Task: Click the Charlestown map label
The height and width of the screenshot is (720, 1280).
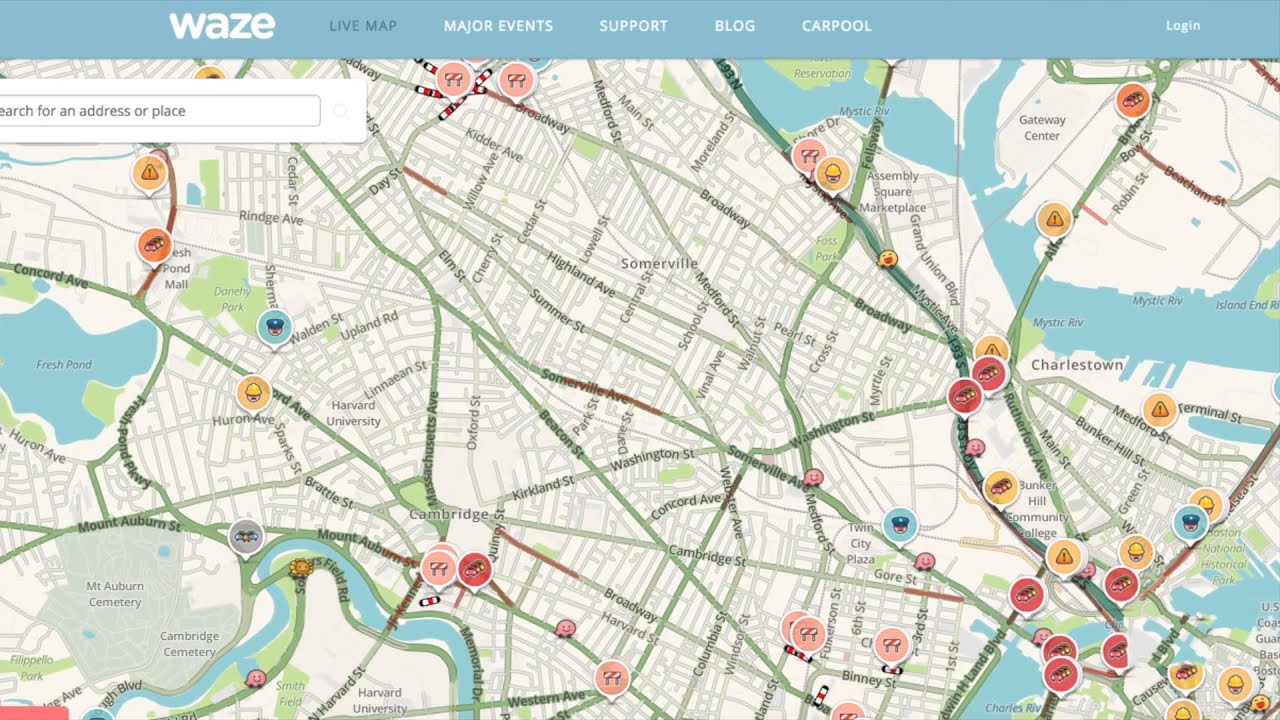Action: tap(1077, 365)
